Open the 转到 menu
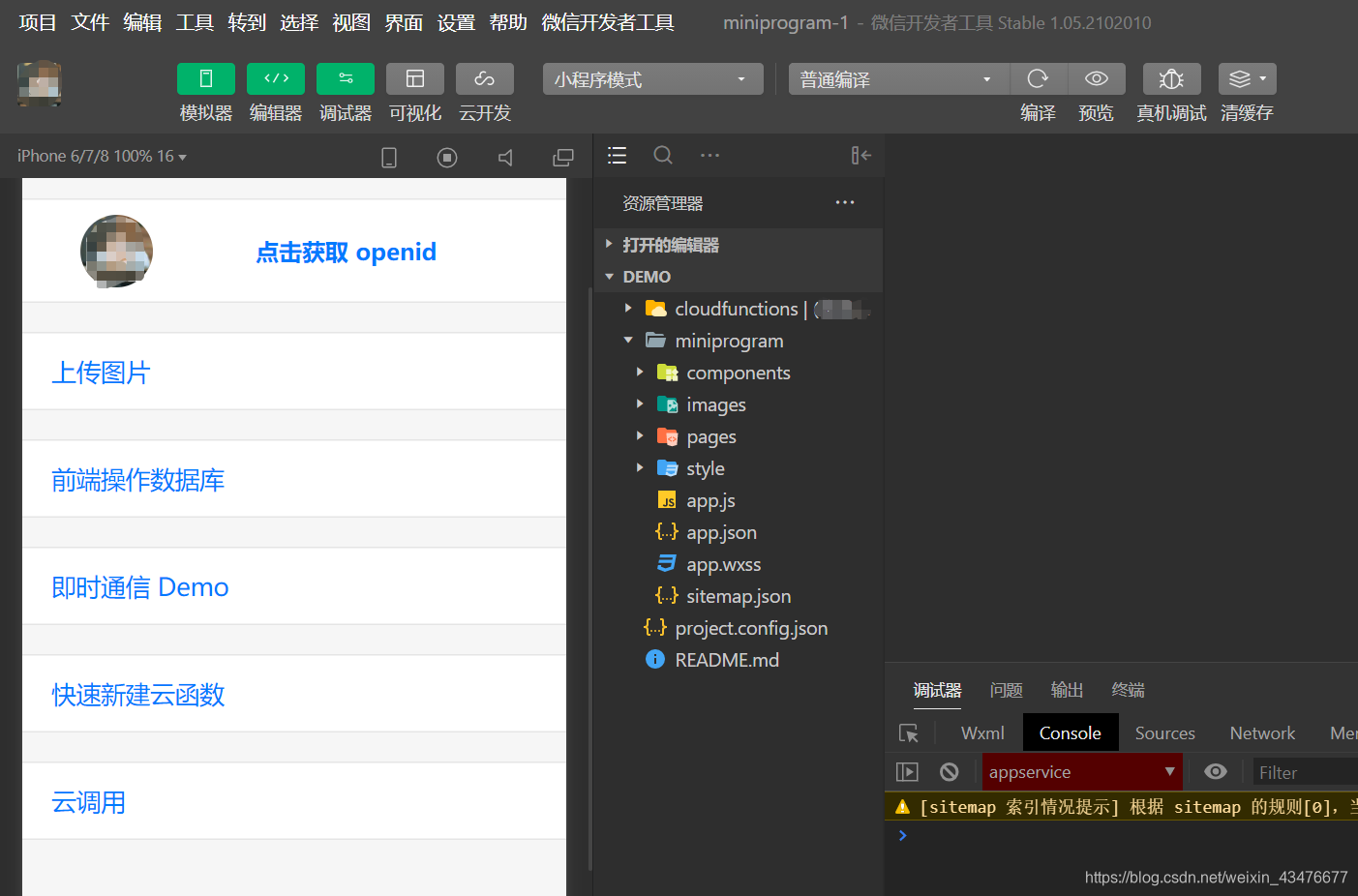Viewport: 1358px width, 896px height. (x=247, y=22)
